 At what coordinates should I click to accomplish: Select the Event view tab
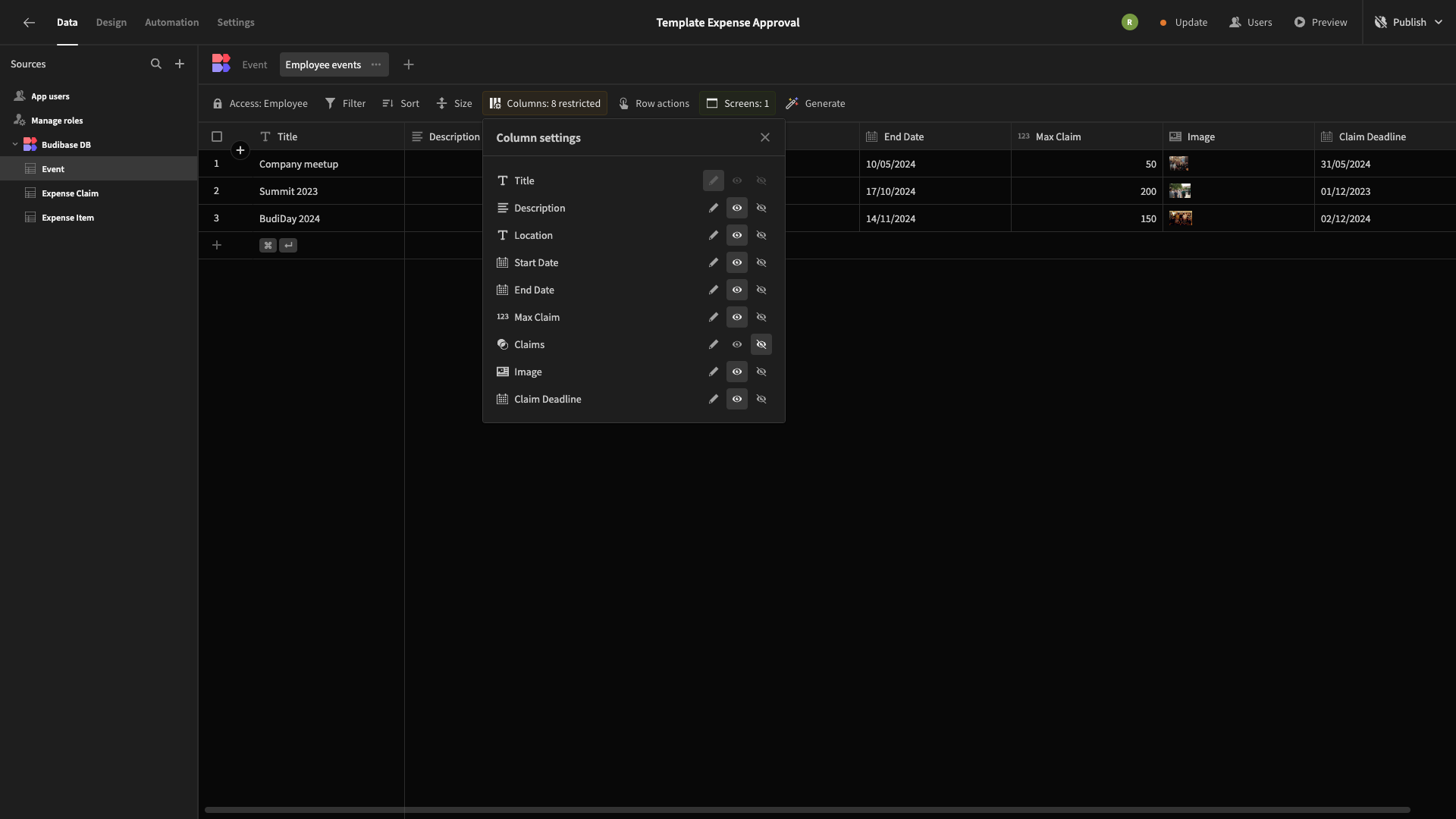(x=255, y=64)
